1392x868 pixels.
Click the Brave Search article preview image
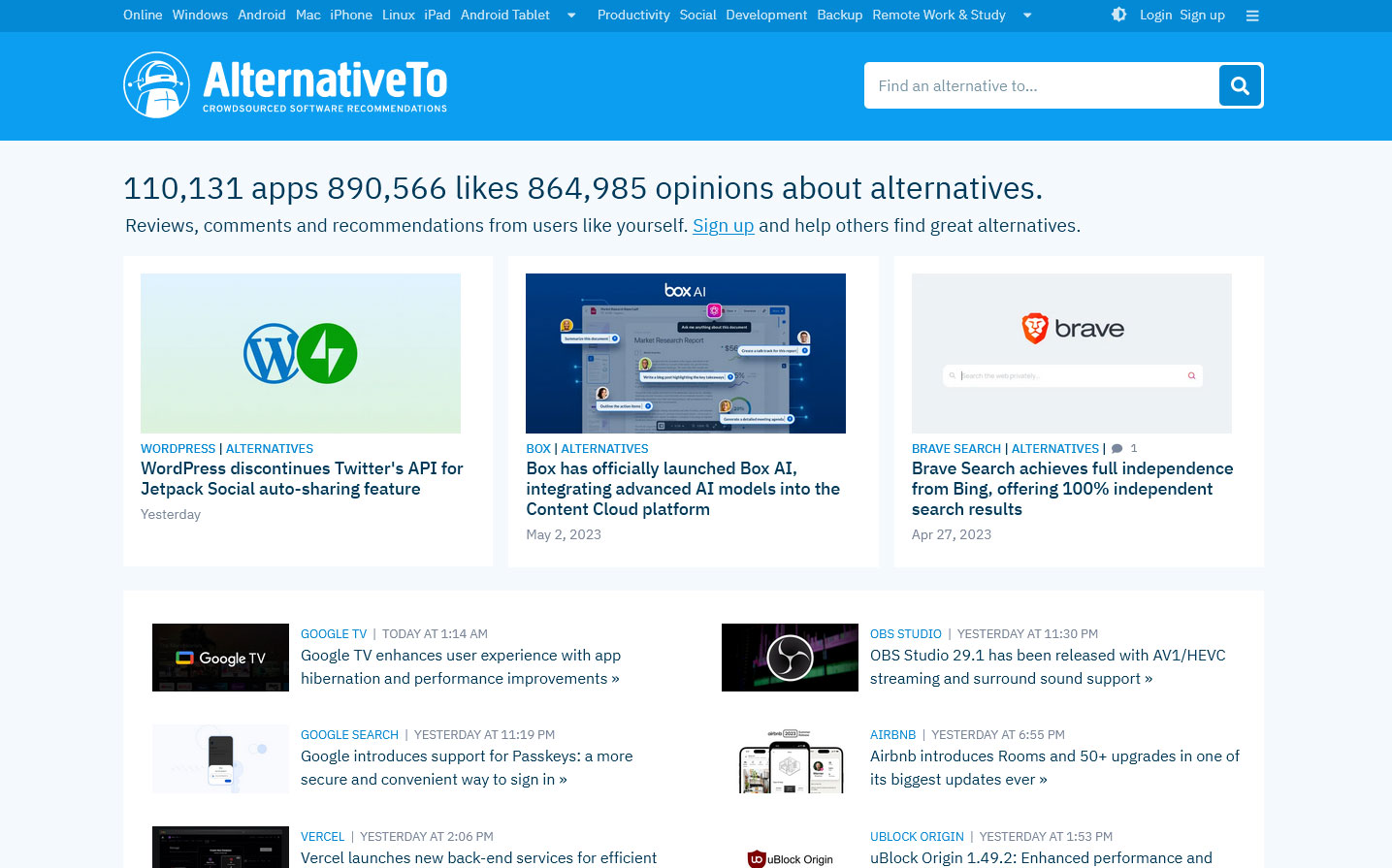(1071, 353)
